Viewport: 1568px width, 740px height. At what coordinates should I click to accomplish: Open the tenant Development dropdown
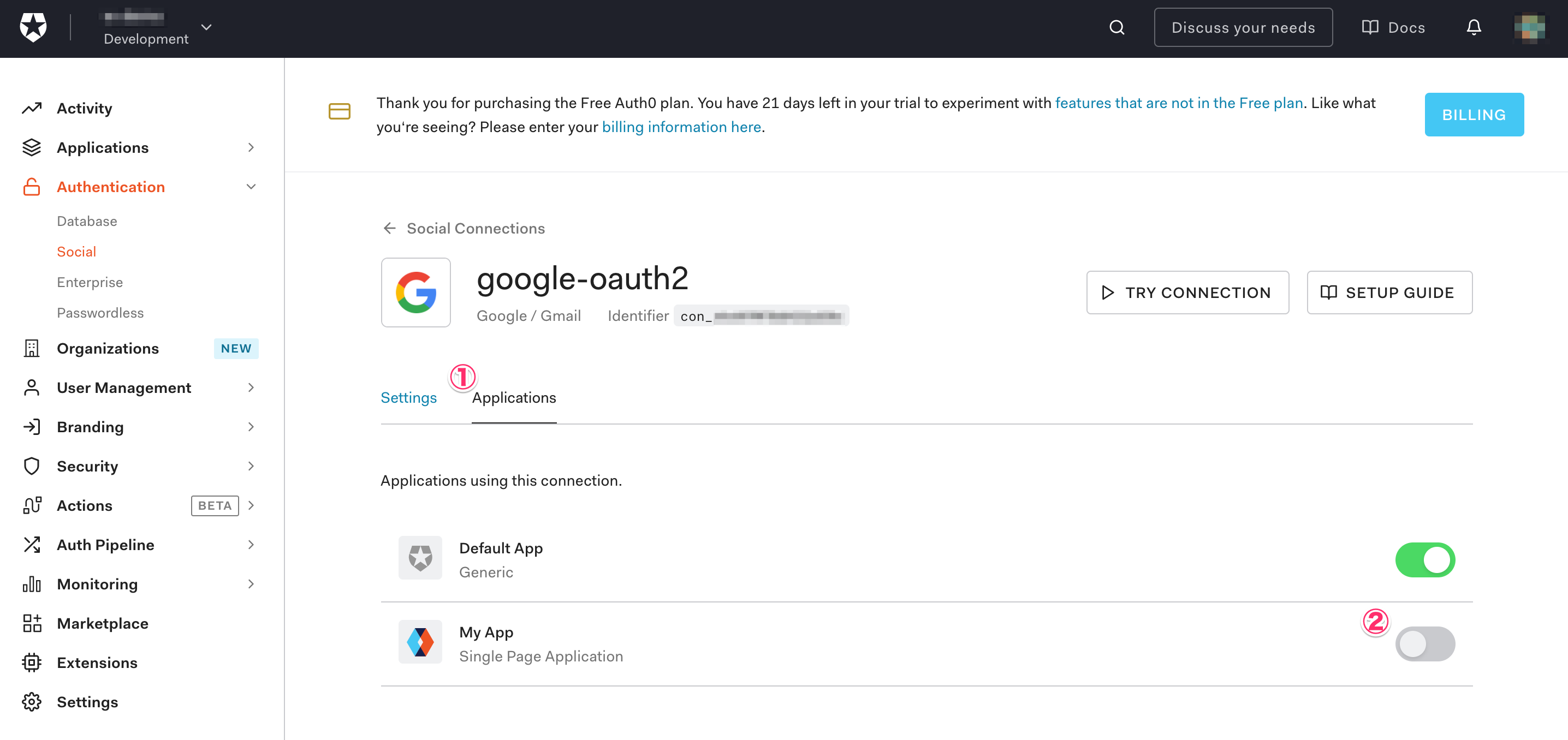tap(206, 27)
